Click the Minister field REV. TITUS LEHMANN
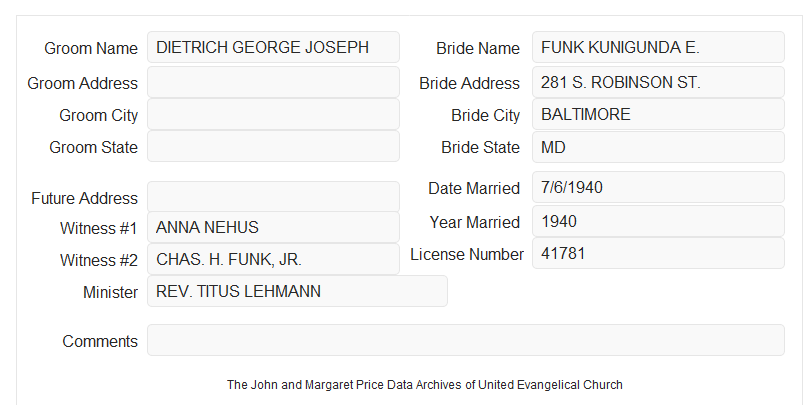This screenshot has width=805, height=405. click(x=297, y=291)
